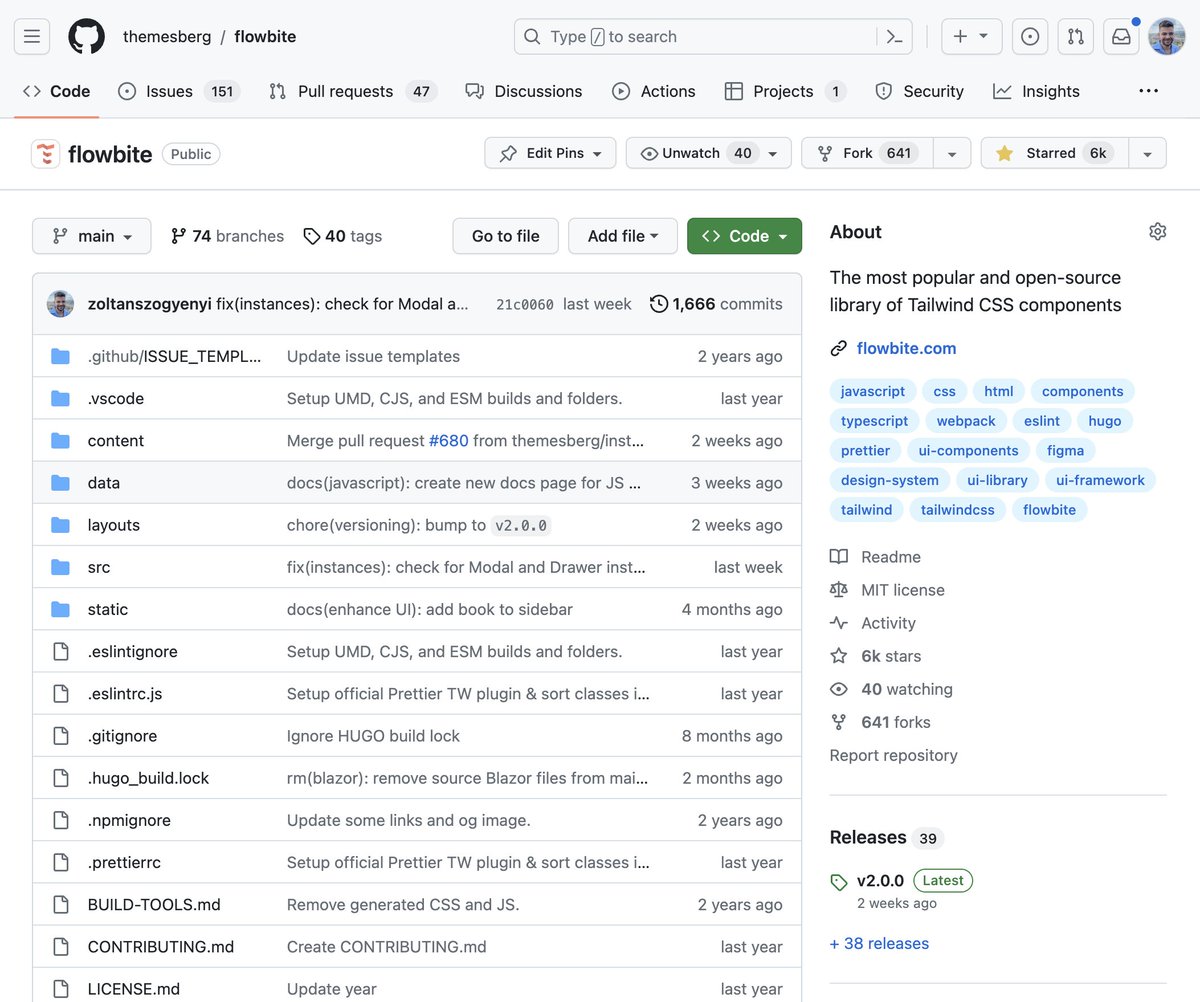Open pull request #680 link
The image size is (1200, 1002).
(x=449, y=441)
